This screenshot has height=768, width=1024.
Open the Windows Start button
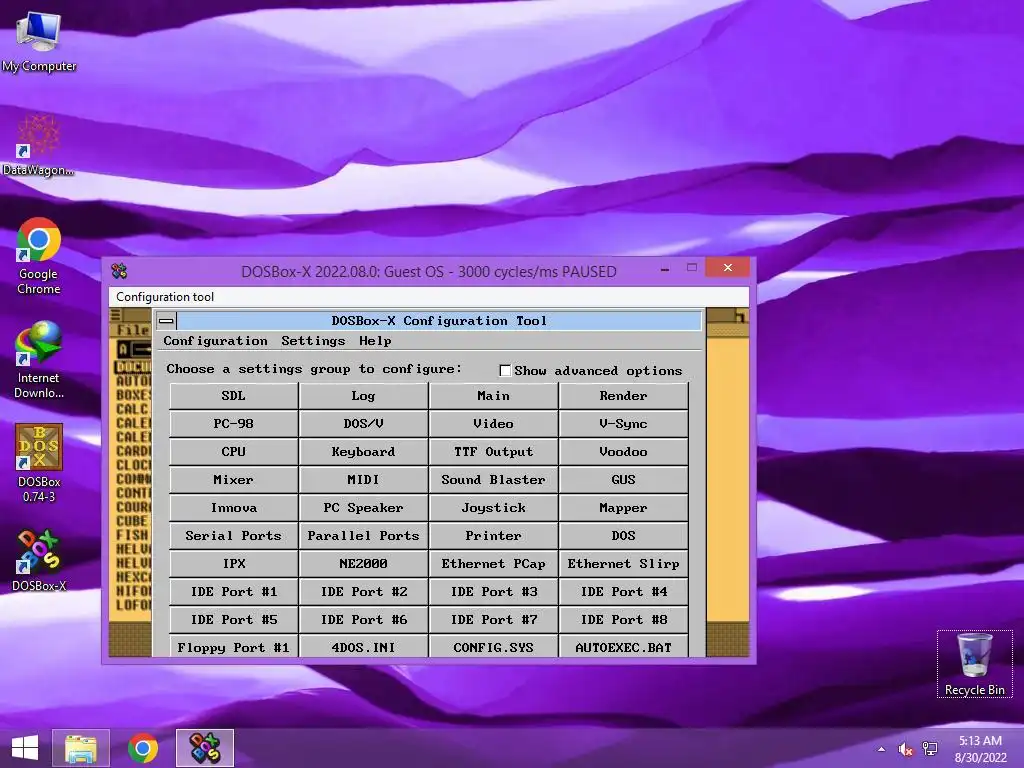[x=25, y=748]
